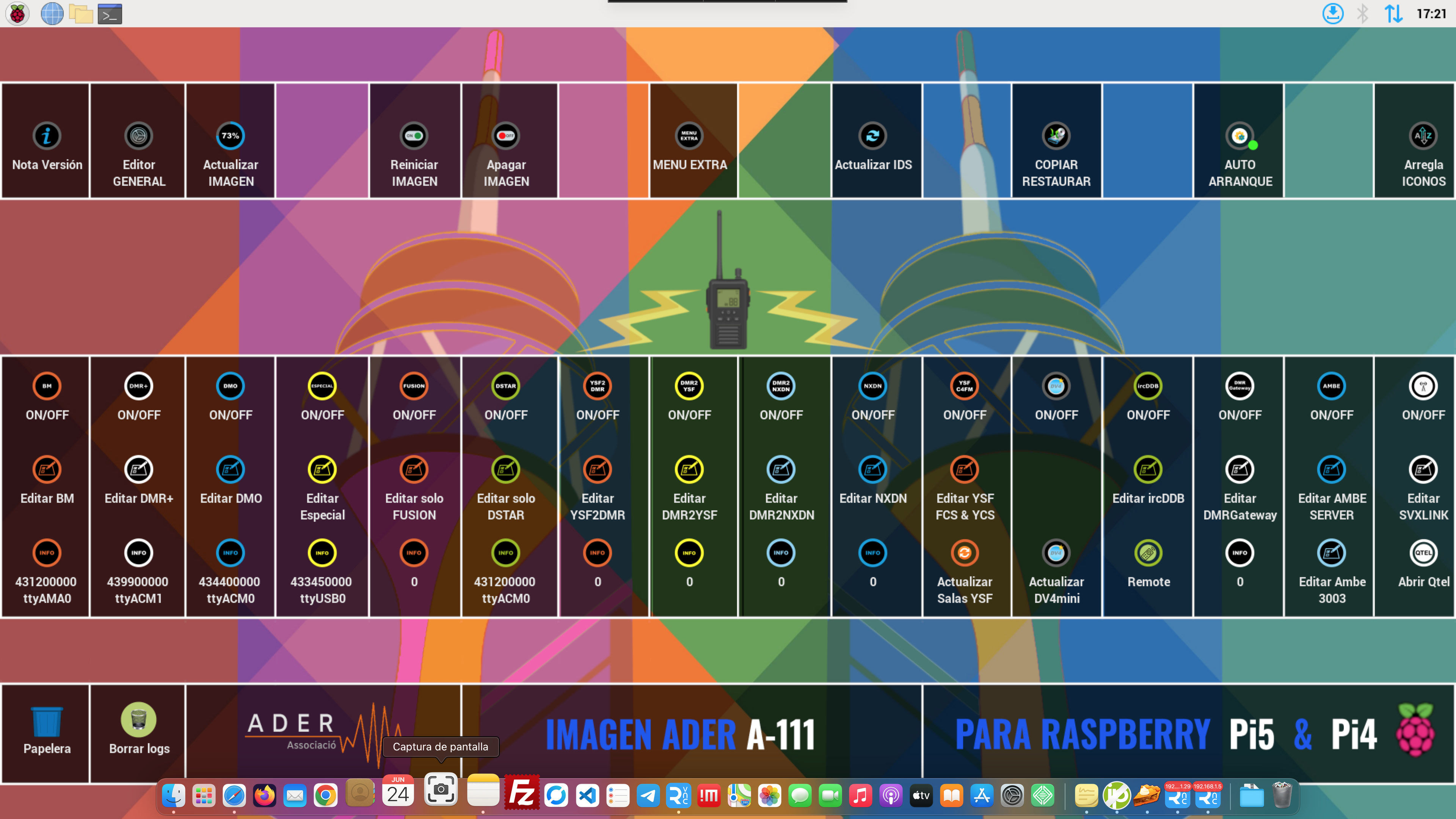Click Actualizar IDS refresh icon

pyautogui.click(x=873, y=136)
